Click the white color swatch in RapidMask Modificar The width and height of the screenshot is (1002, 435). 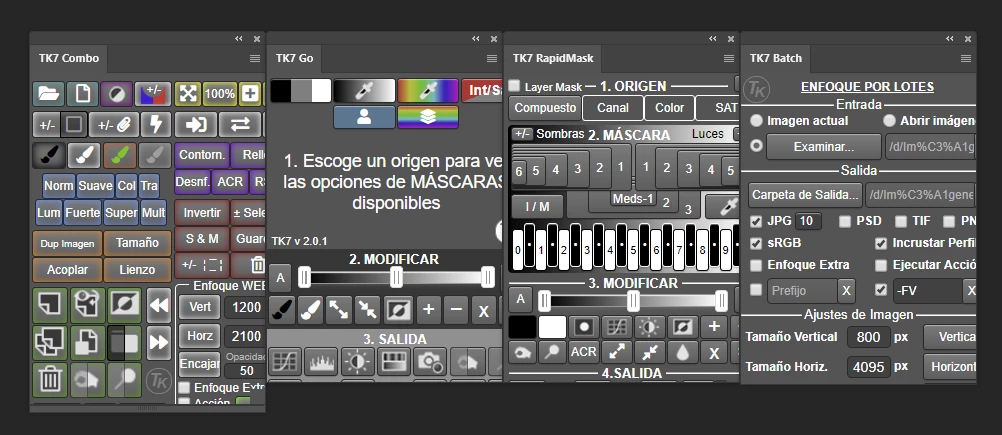point(552,327)
